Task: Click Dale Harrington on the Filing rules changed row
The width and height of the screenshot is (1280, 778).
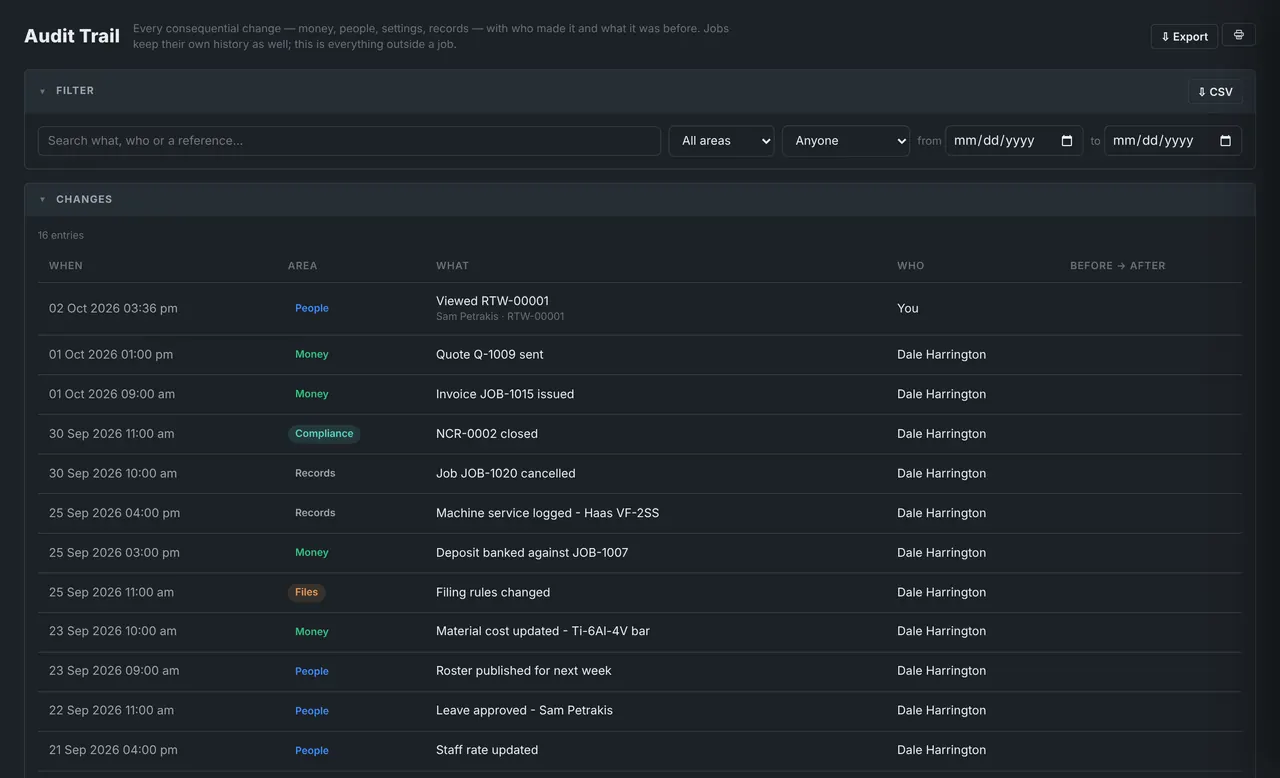Action: (942, 592)
